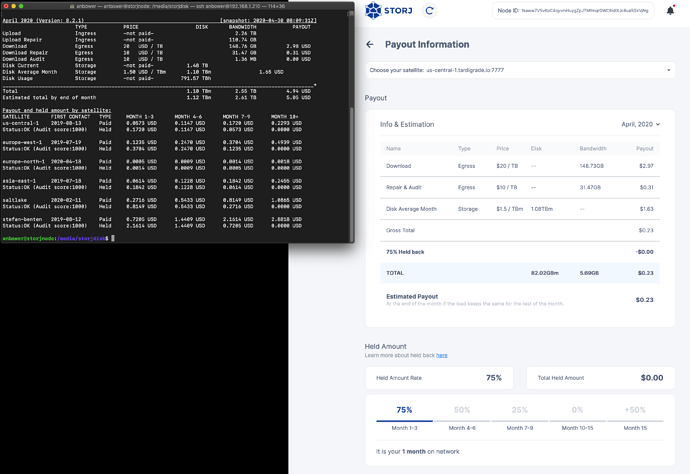This screenshot has height=474, width=690.
Task: Click the Held Amount Rate 75% card
Action: coord(439,378)
